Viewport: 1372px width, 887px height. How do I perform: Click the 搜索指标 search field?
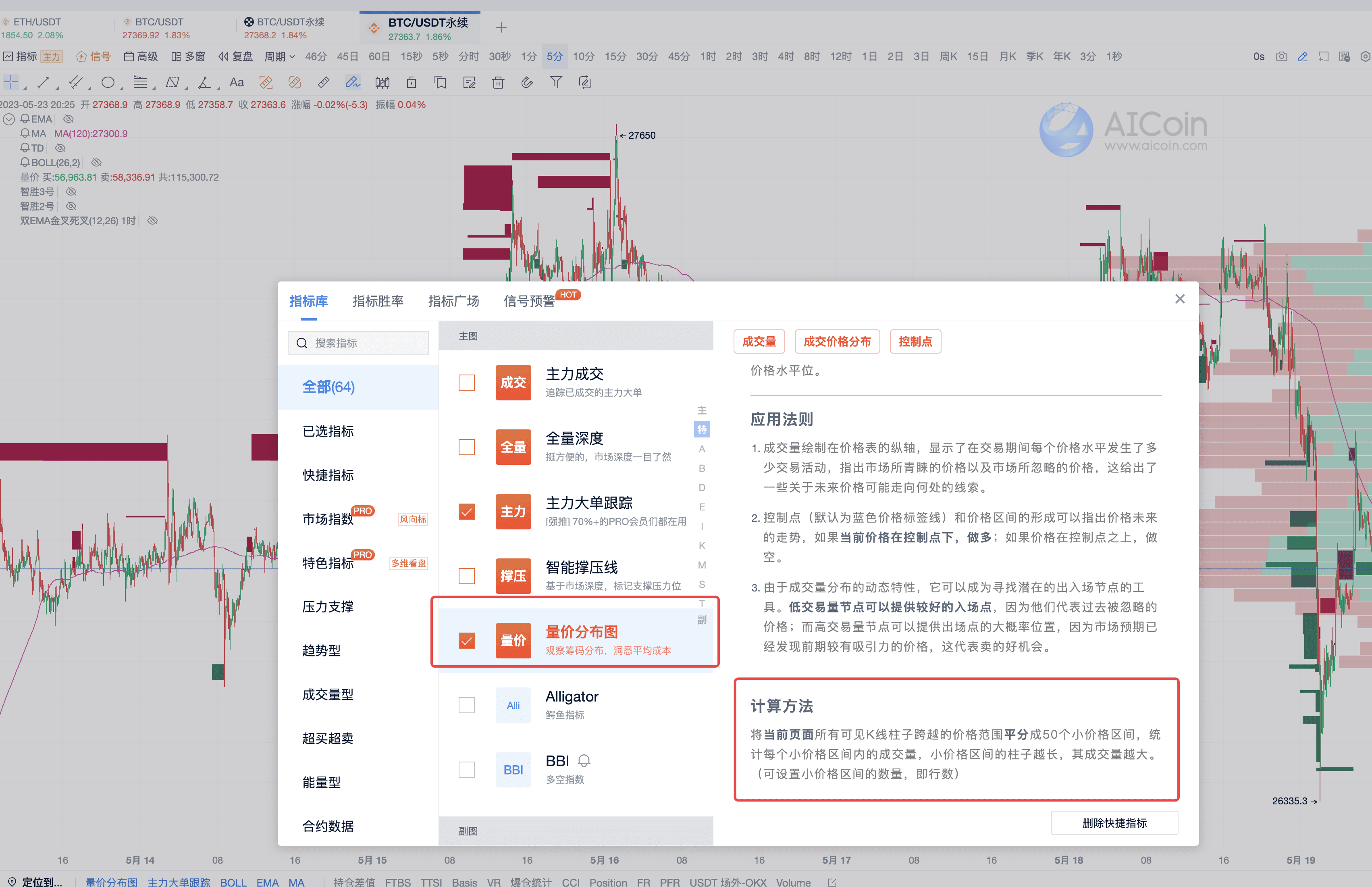coord(358,343)
